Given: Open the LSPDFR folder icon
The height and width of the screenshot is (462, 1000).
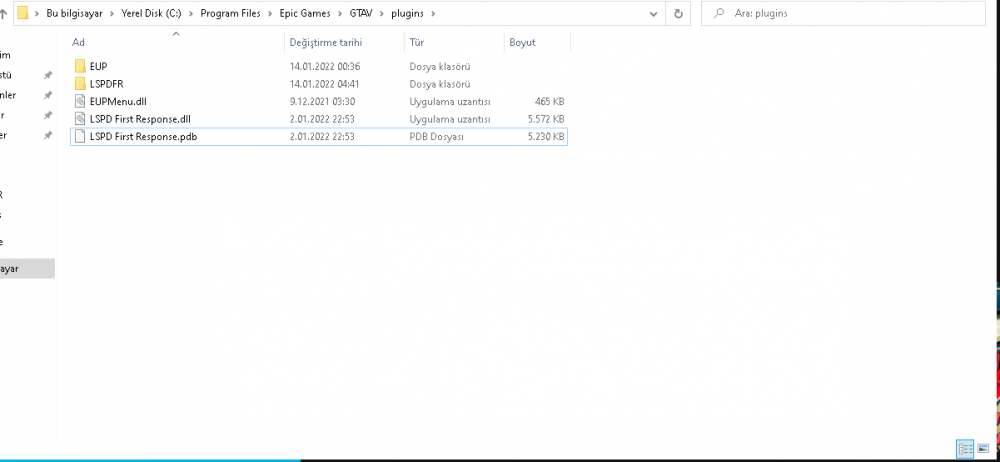Looking at the screenshot, I should (80, 84).
